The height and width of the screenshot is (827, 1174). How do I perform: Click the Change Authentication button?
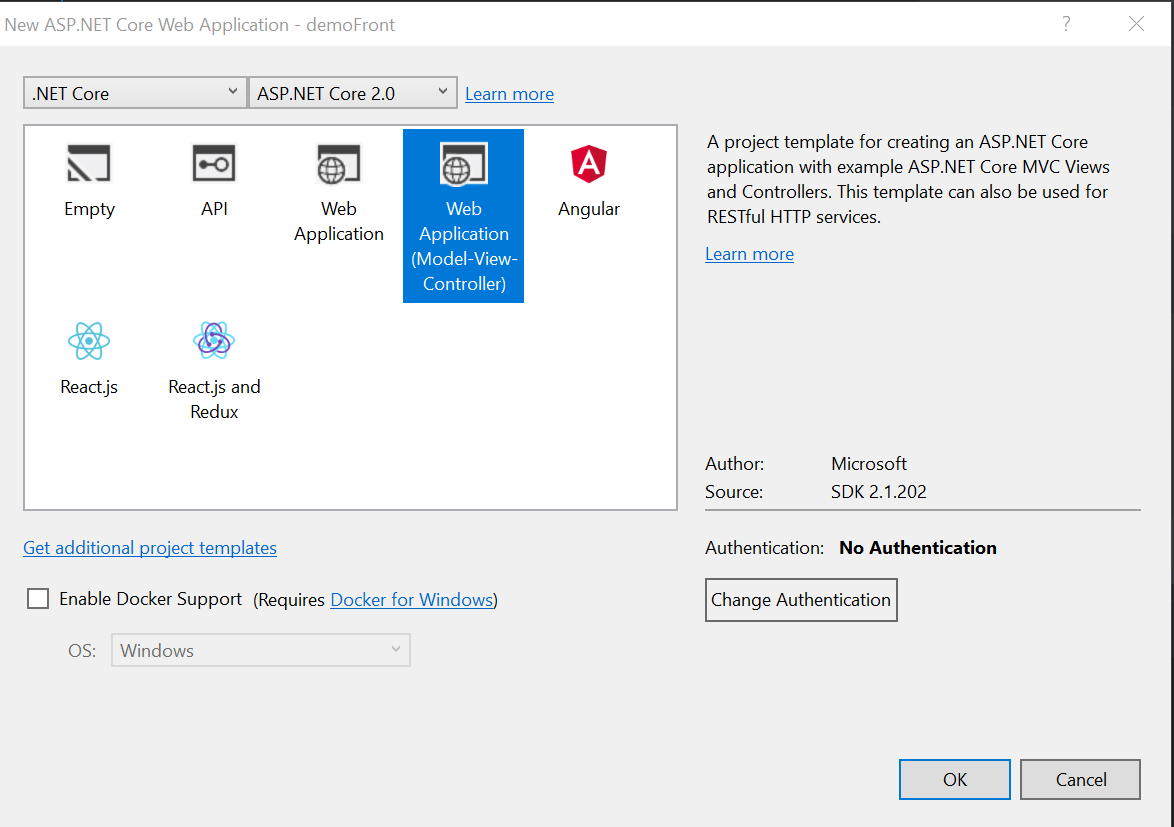pyautogui.click(x=800, y=599)
